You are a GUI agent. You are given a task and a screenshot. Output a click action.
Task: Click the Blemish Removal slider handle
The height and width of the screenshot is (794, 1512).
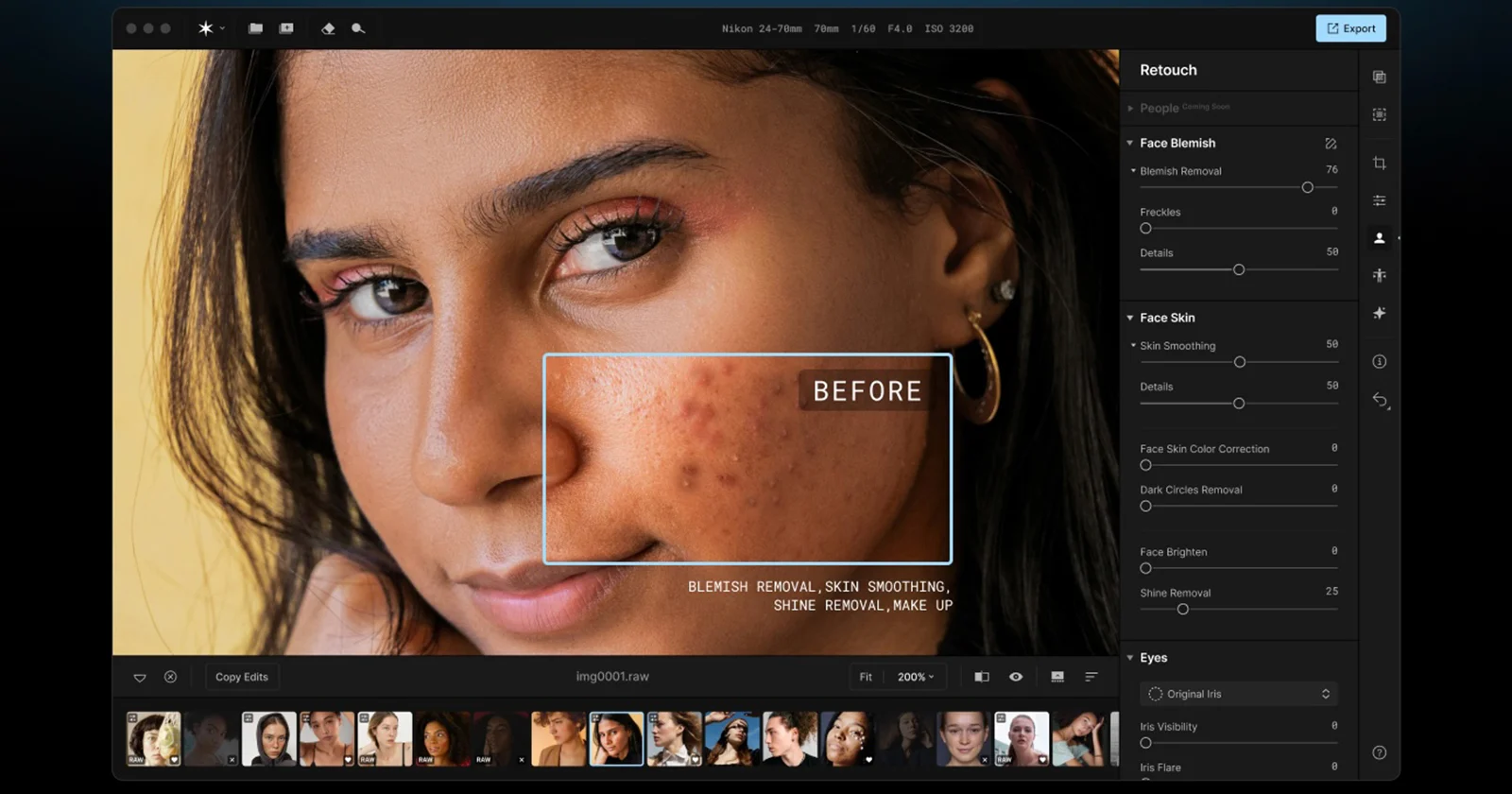point(1308,188)
